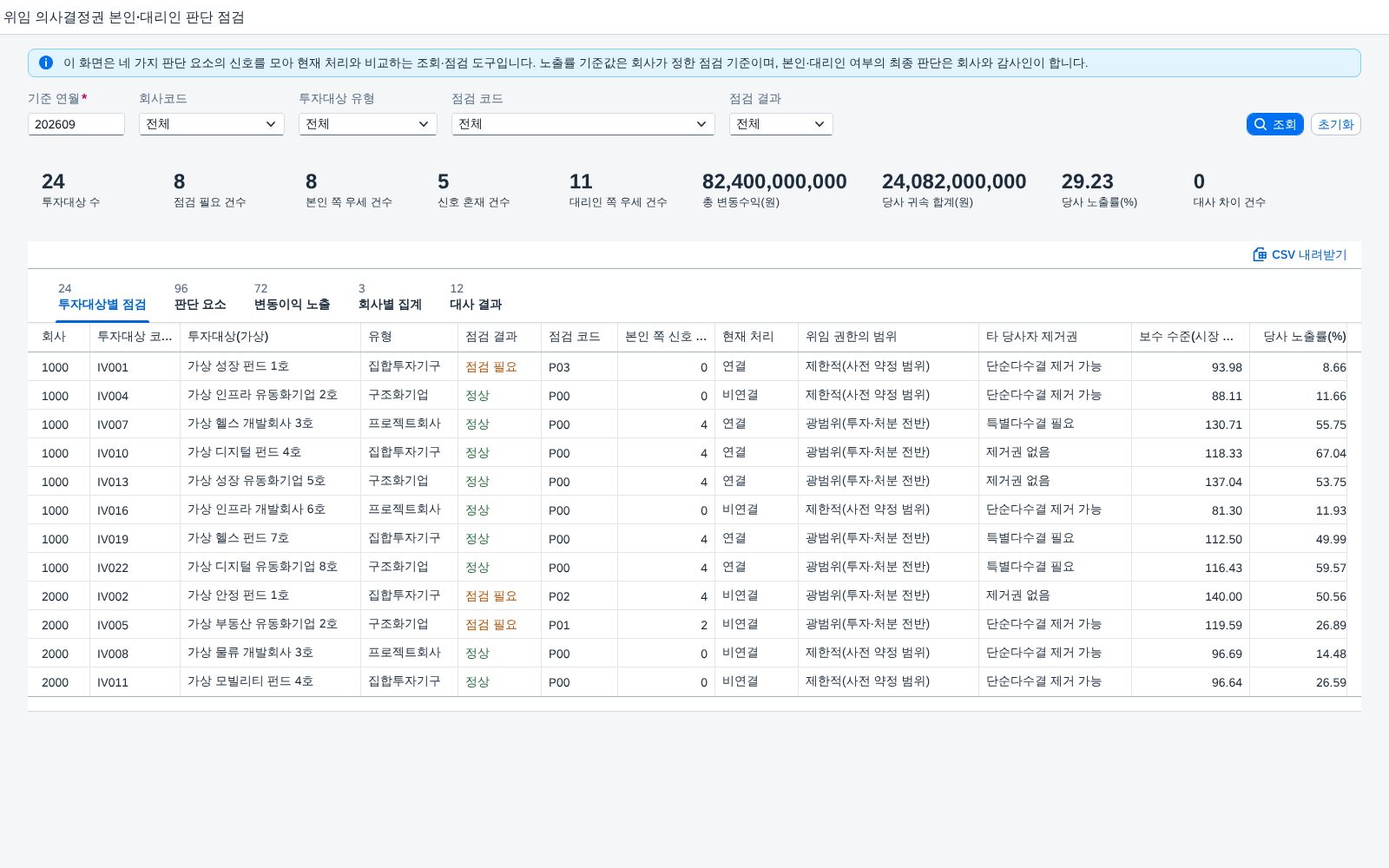Click the 유형 column header
Screen dimensions: 1389x868
[x=410, y=337]
